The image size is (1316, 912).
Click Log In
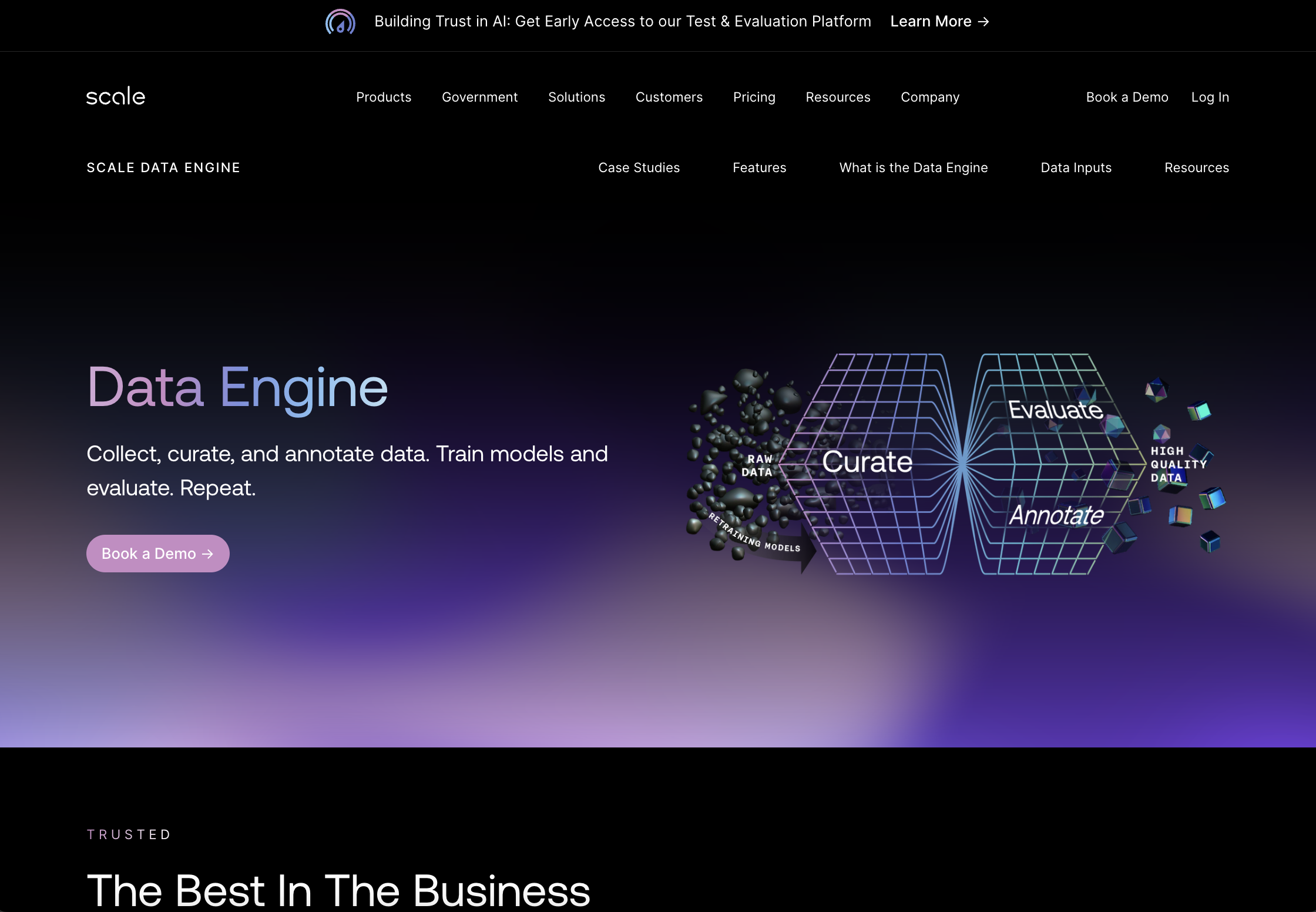point(1210,97)
